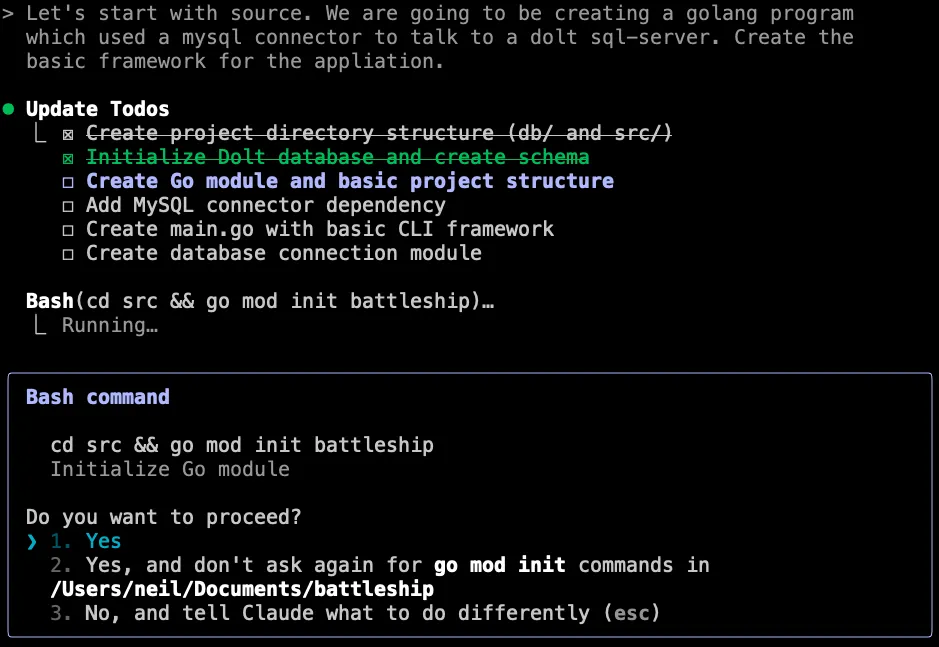Toggle checkbox for Create project directory structure
This screenshot has height=647, width=939.
coord(68,133)
